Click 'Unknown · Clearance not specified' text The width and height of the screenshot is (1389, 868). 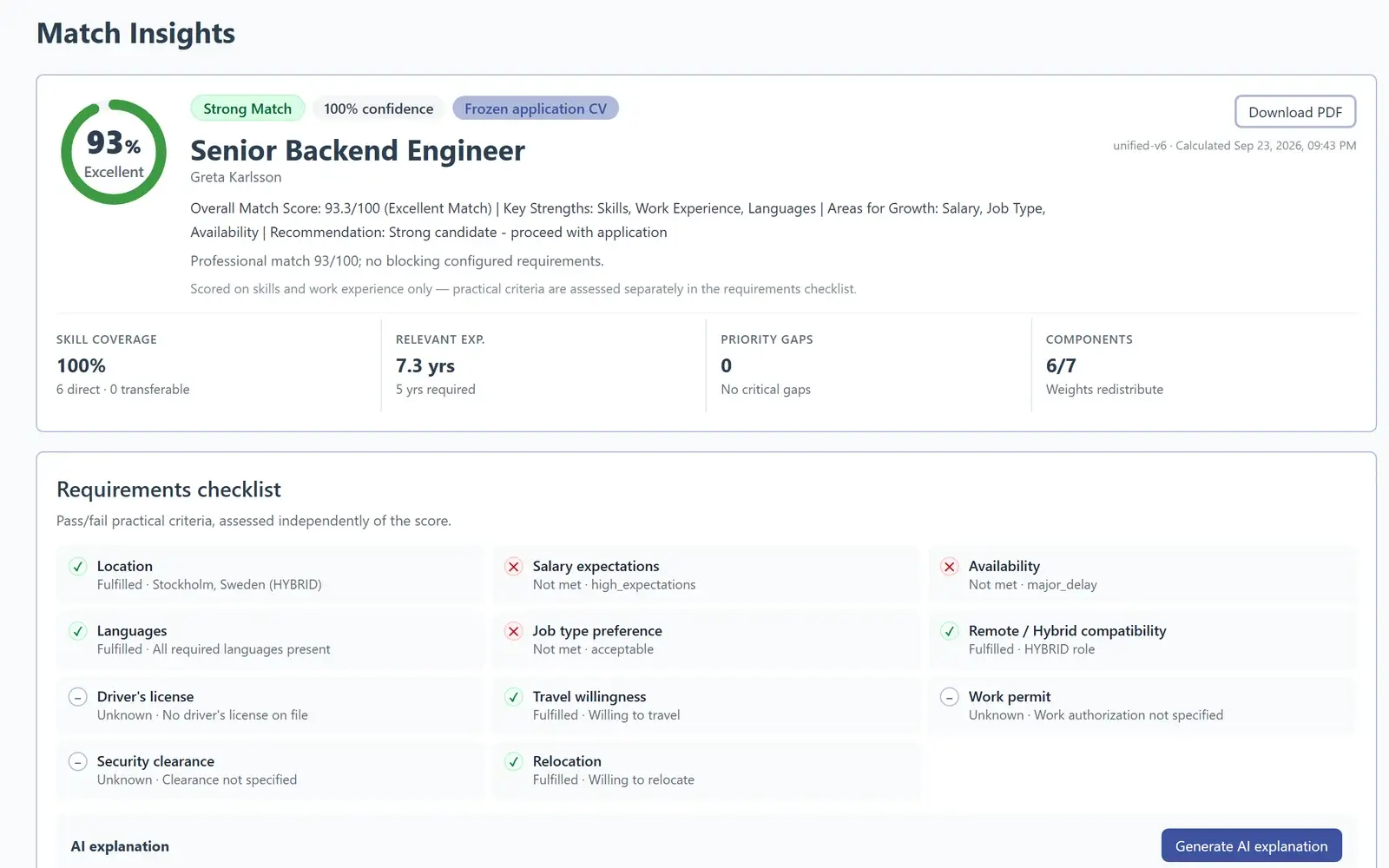coord(197,780)
